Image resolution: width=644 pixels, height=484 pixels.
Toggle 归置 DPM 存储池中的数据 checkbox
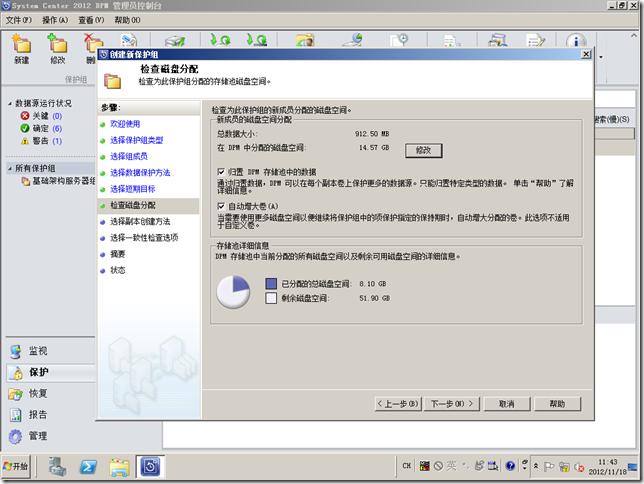point(221,171)
